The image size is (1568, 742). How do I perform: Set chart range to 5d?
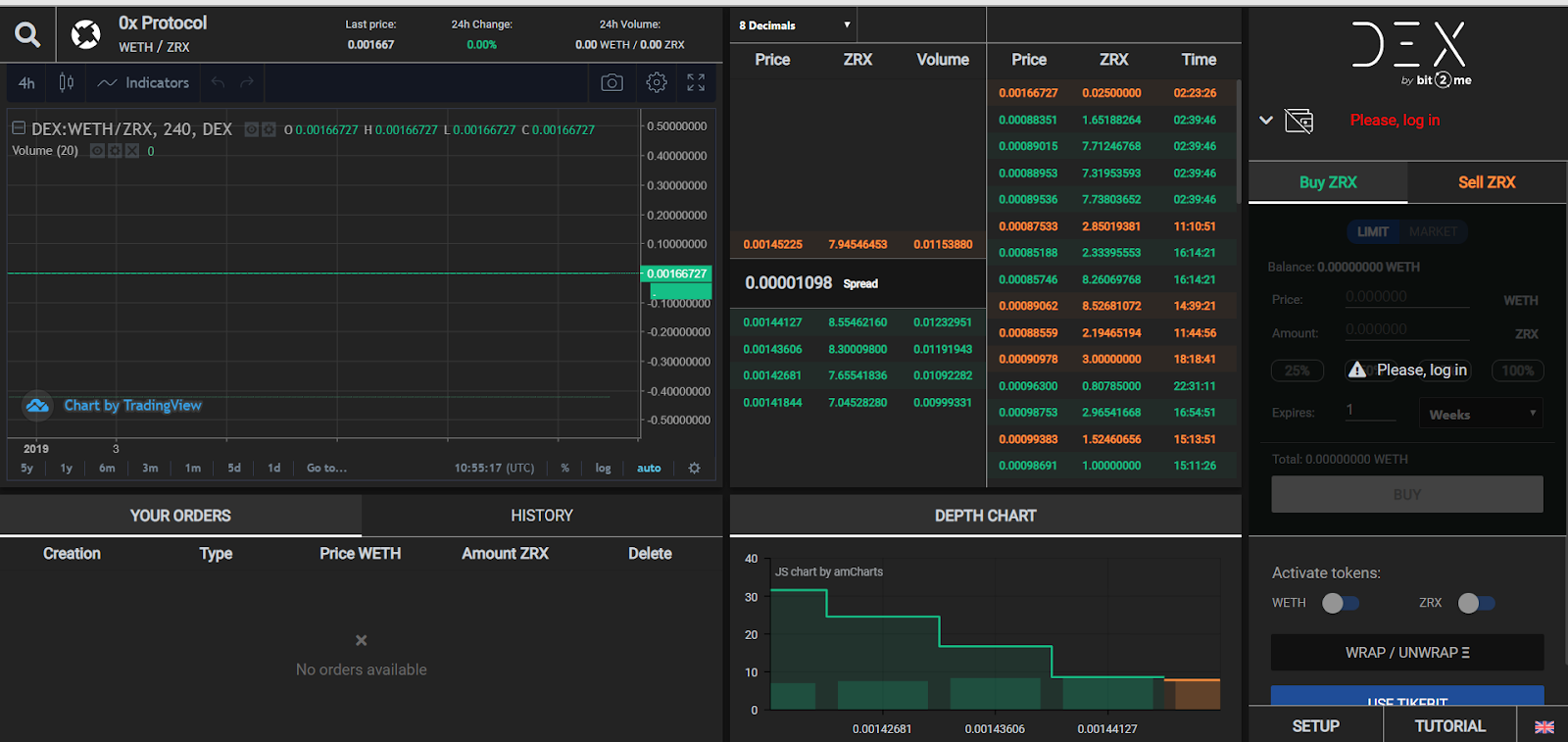[x=234, y=469]
